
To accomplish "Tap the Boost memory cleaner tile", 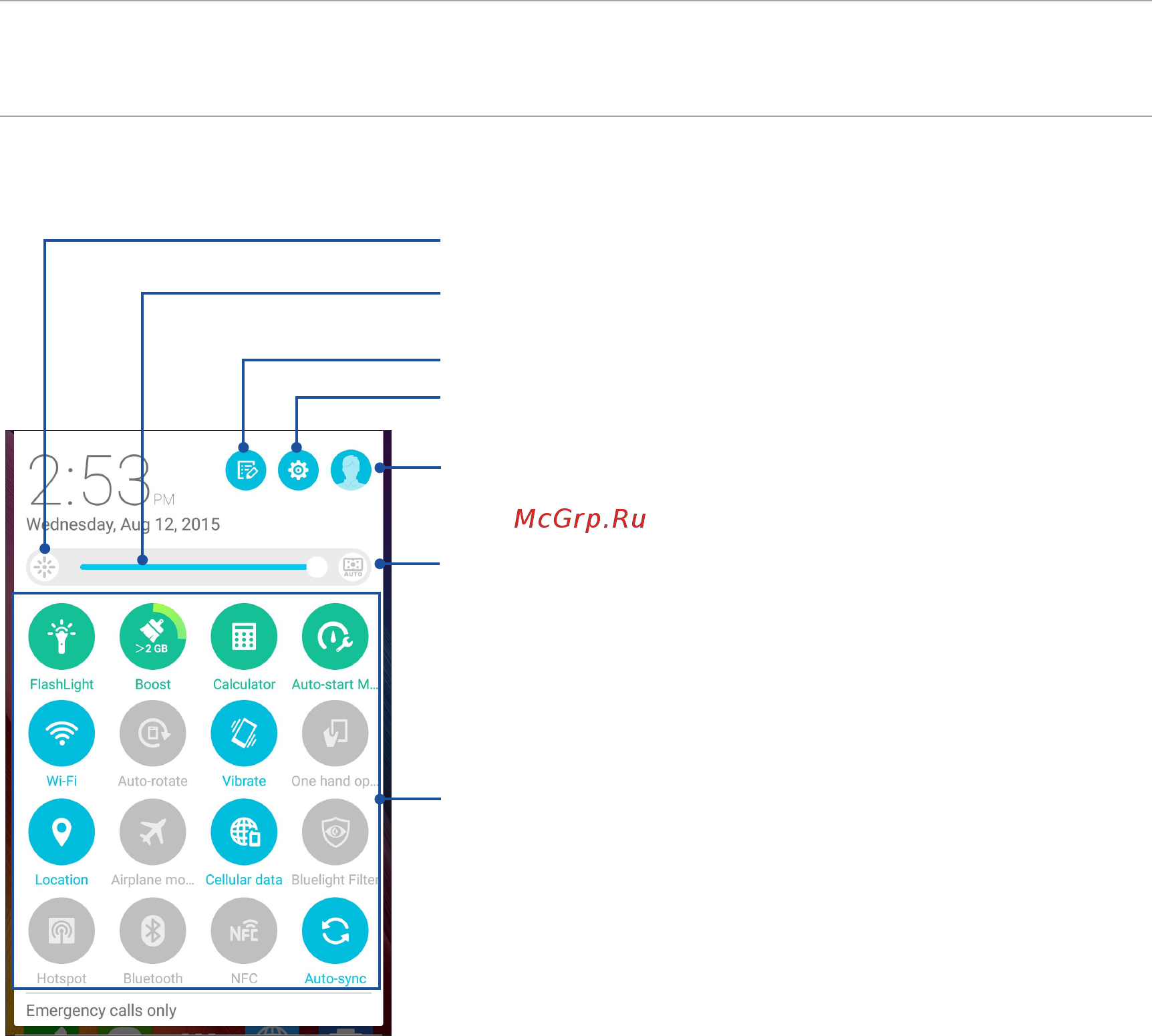I will tap(153, 637).
